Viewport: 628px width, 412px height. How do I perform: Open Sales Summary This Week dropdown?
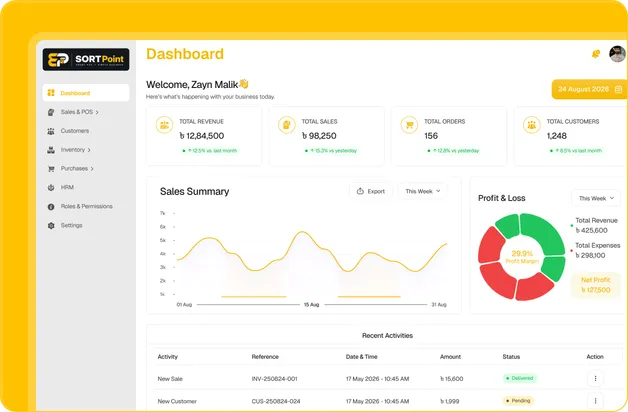click(423, 191)
